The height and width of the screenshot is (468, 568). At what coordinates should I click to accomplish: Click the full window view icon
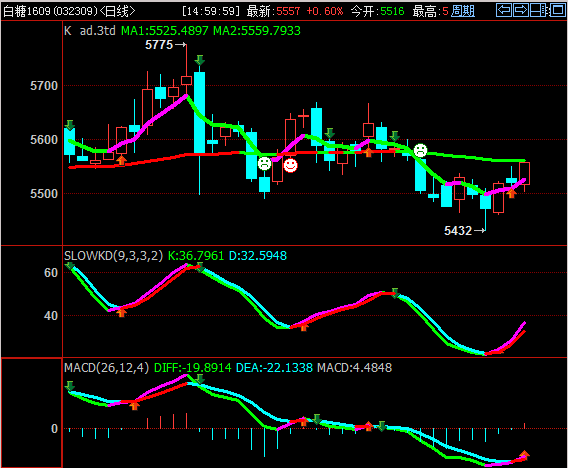click(x=557, y=10)
